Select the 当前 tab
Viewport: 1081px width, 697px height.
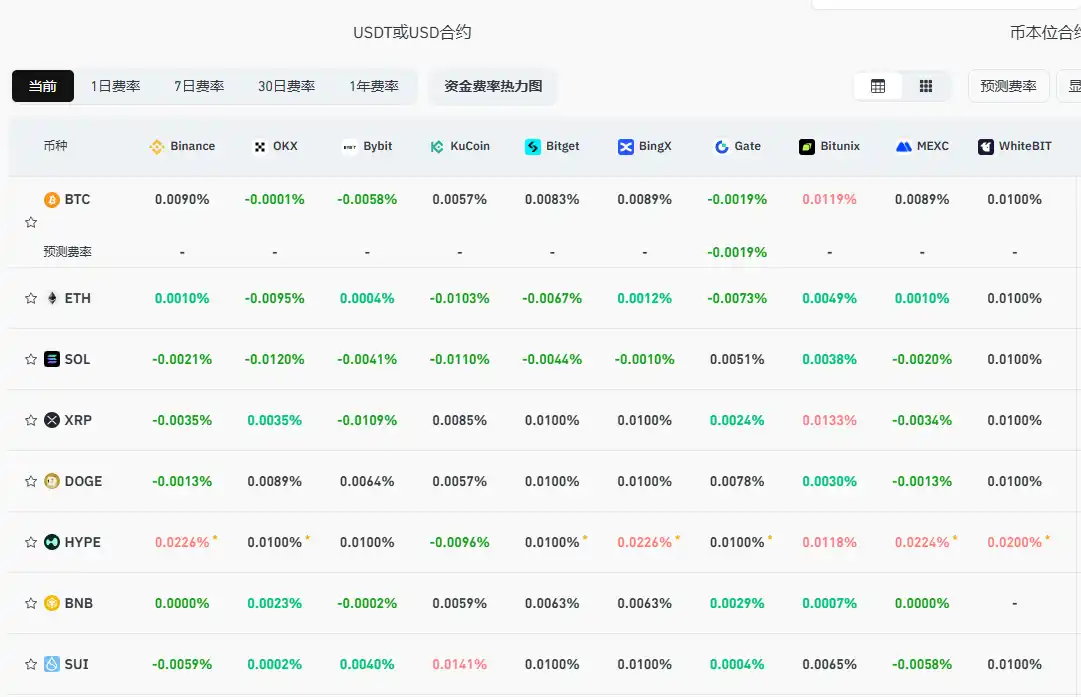click(43, 86)
